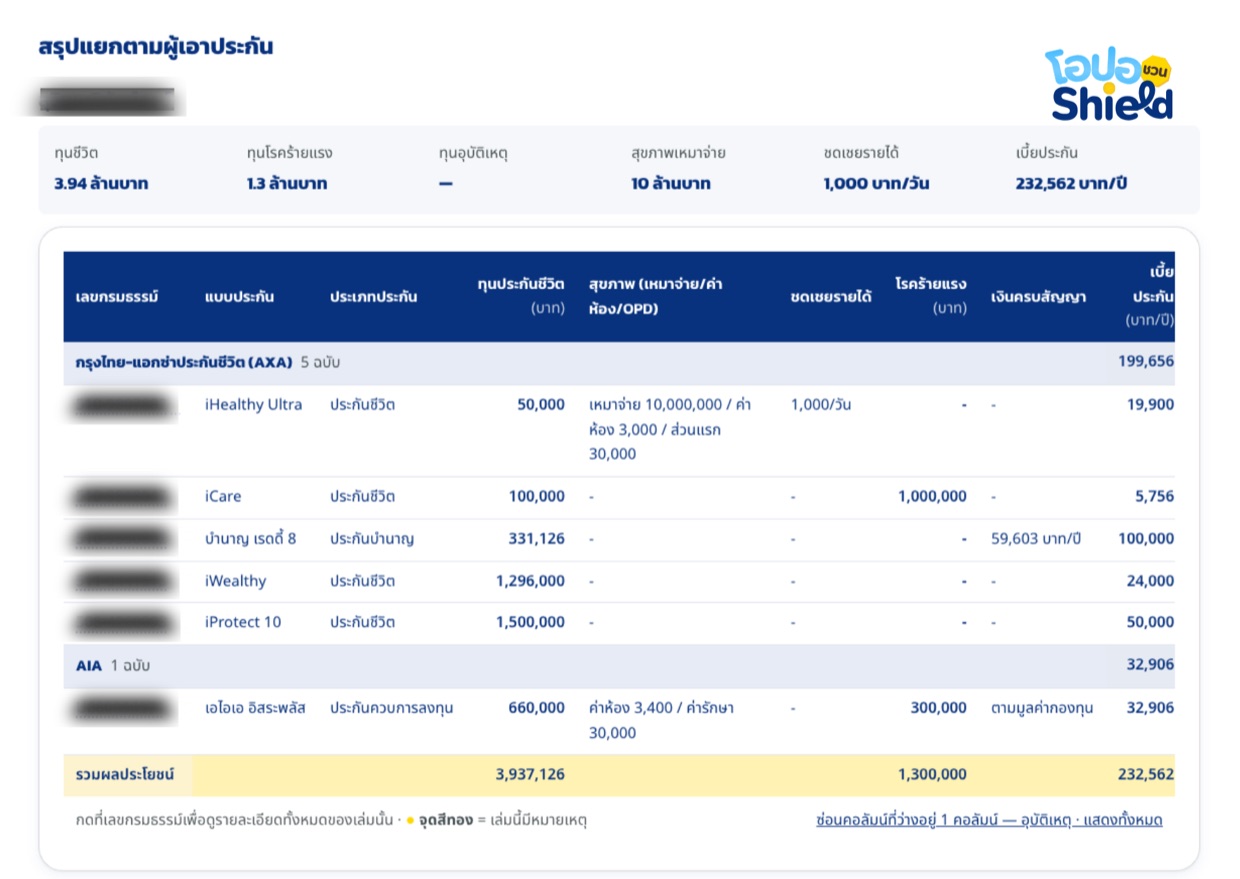
Task: Click the 100,000 sum insured of iCare
Action: (x=537, y=497)
